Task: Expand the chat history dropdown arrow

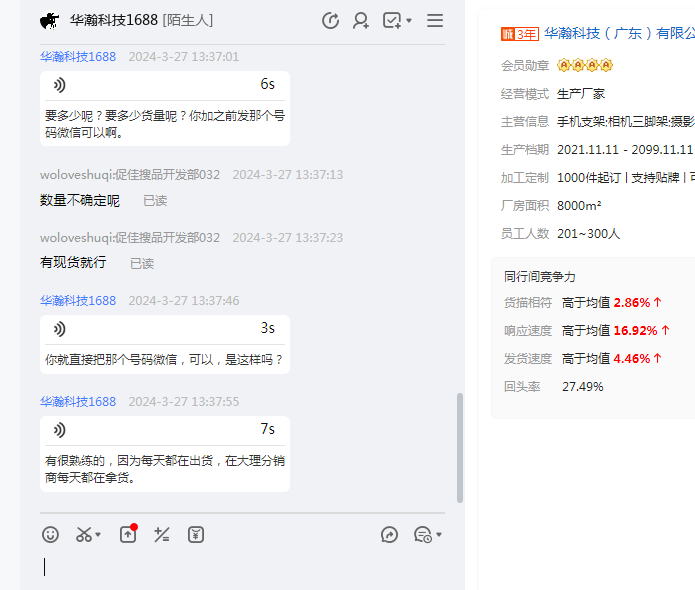Action: pyautogui.click(x=439, y=536)
